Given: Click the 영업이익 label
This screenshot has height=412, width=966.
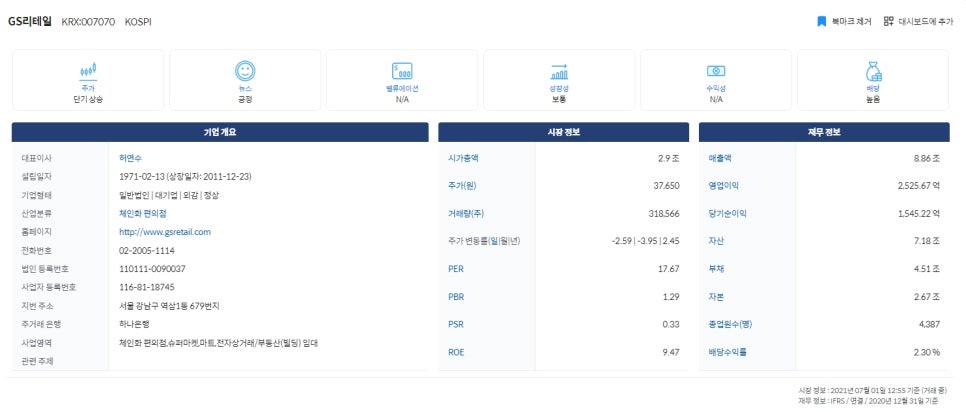Looking at the screenshot, I should coord(724,186).
